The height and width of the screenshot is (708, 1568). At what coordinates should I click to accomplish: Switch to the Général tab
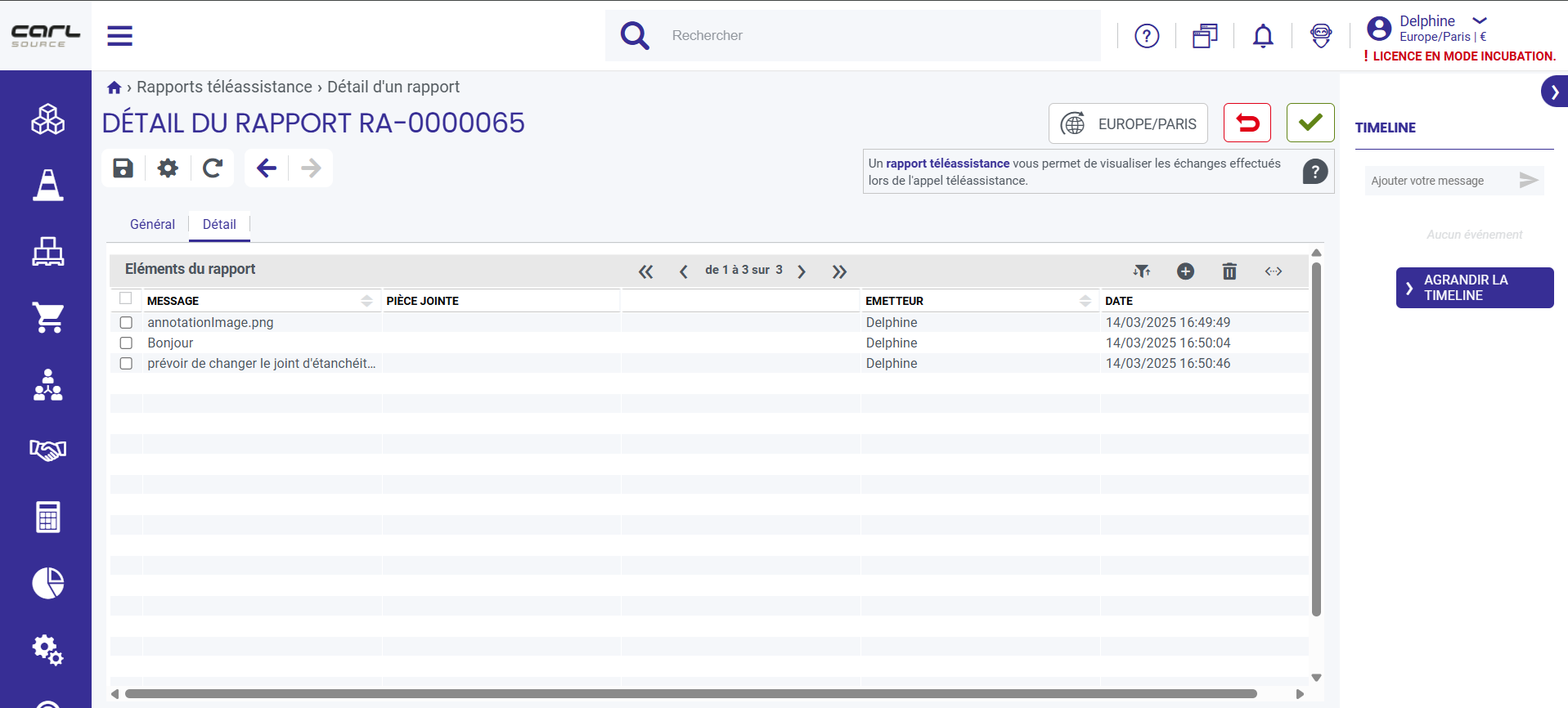(x=152, y=224)
